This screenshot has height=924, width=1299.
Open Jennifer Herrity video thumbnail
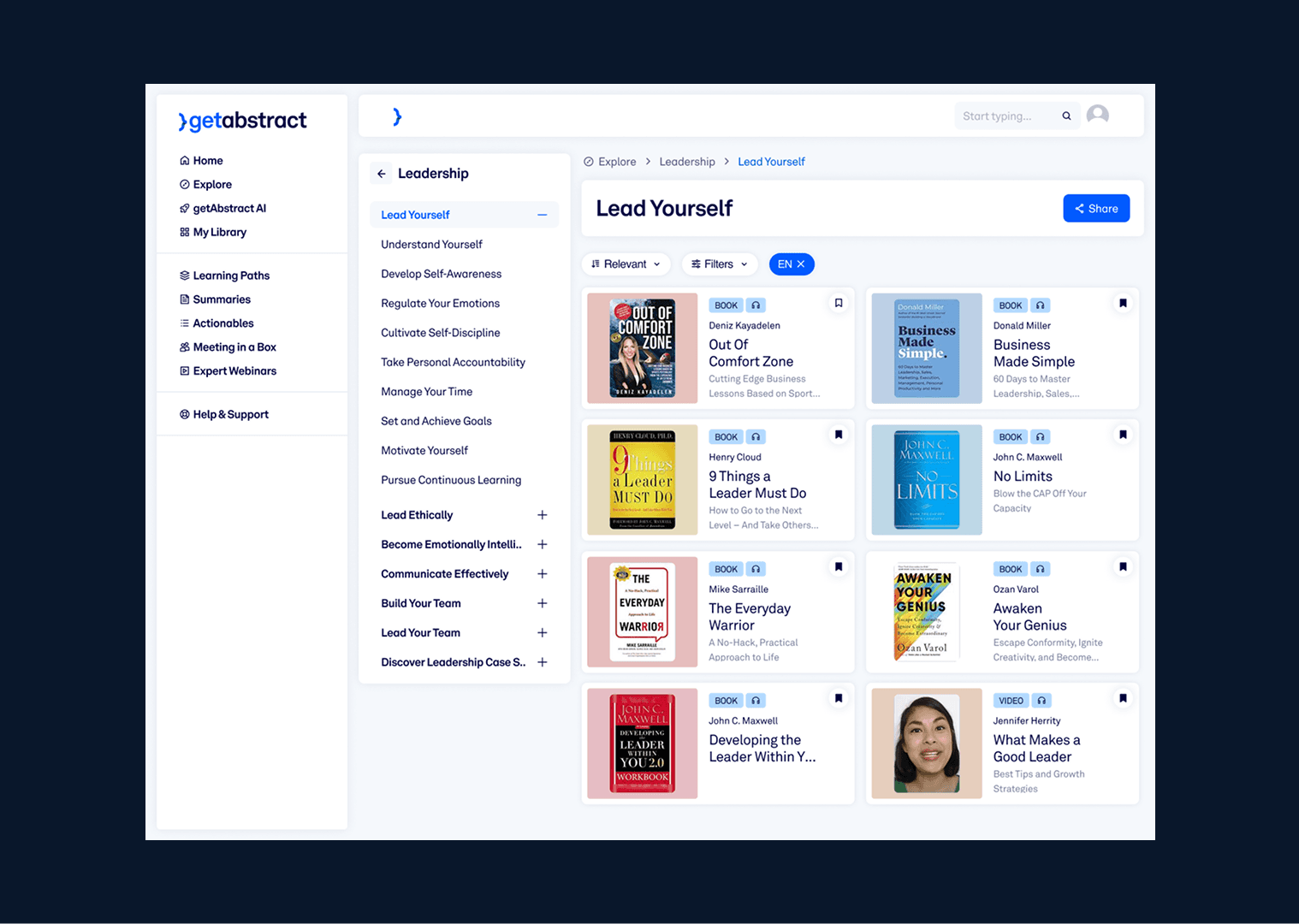pyautogui.click(x=927, y=743)
